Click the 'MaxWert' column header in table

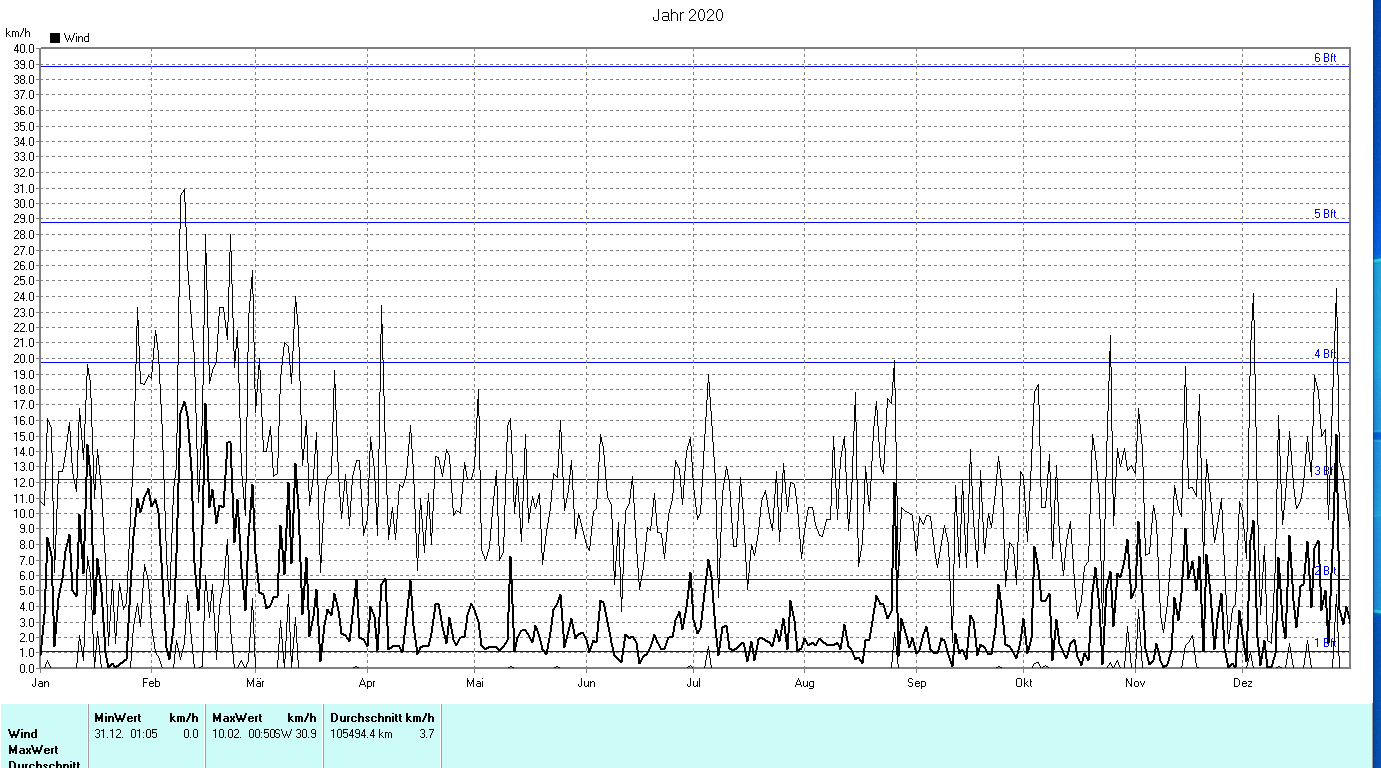point(237,718)
